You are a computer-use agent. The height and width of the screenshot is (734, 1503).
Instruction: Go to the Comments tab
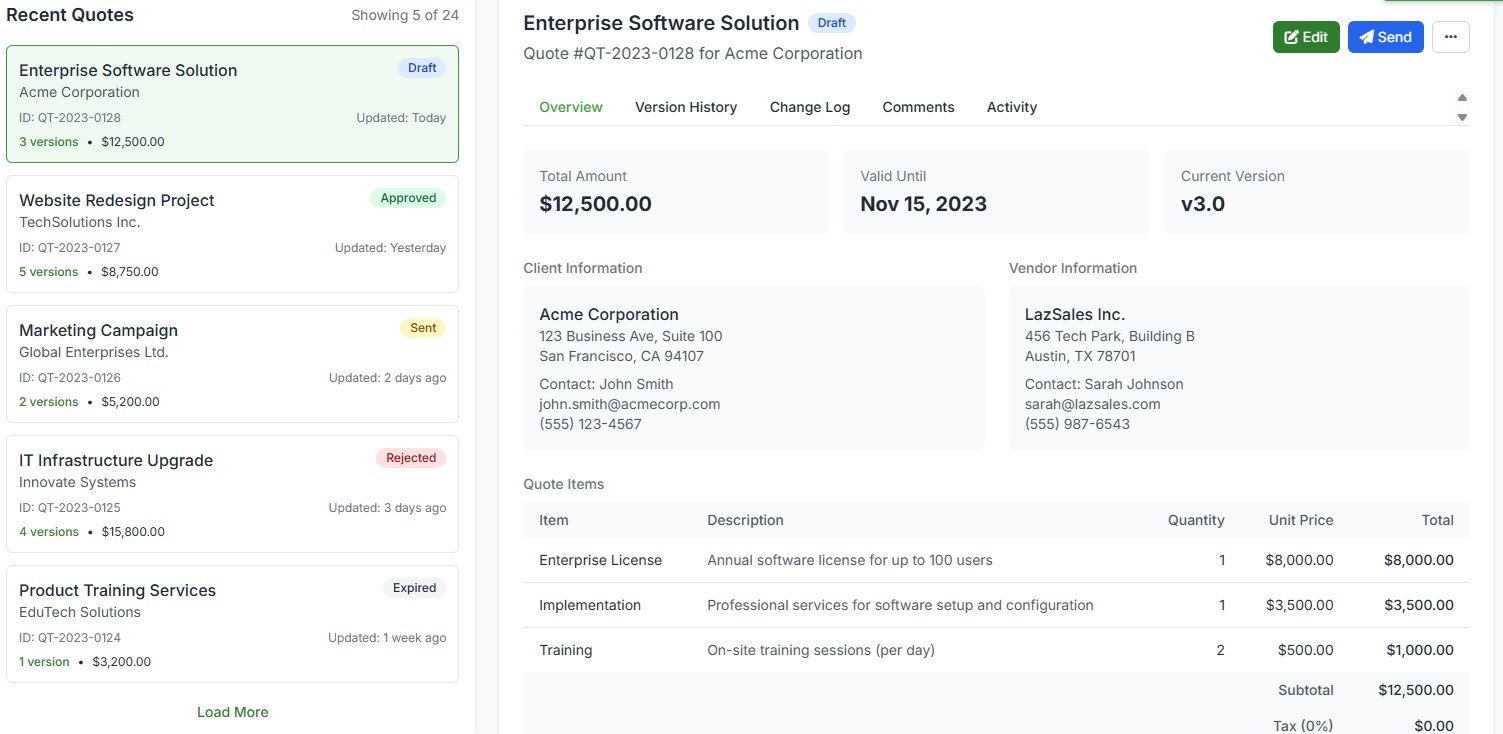(917, 107)
